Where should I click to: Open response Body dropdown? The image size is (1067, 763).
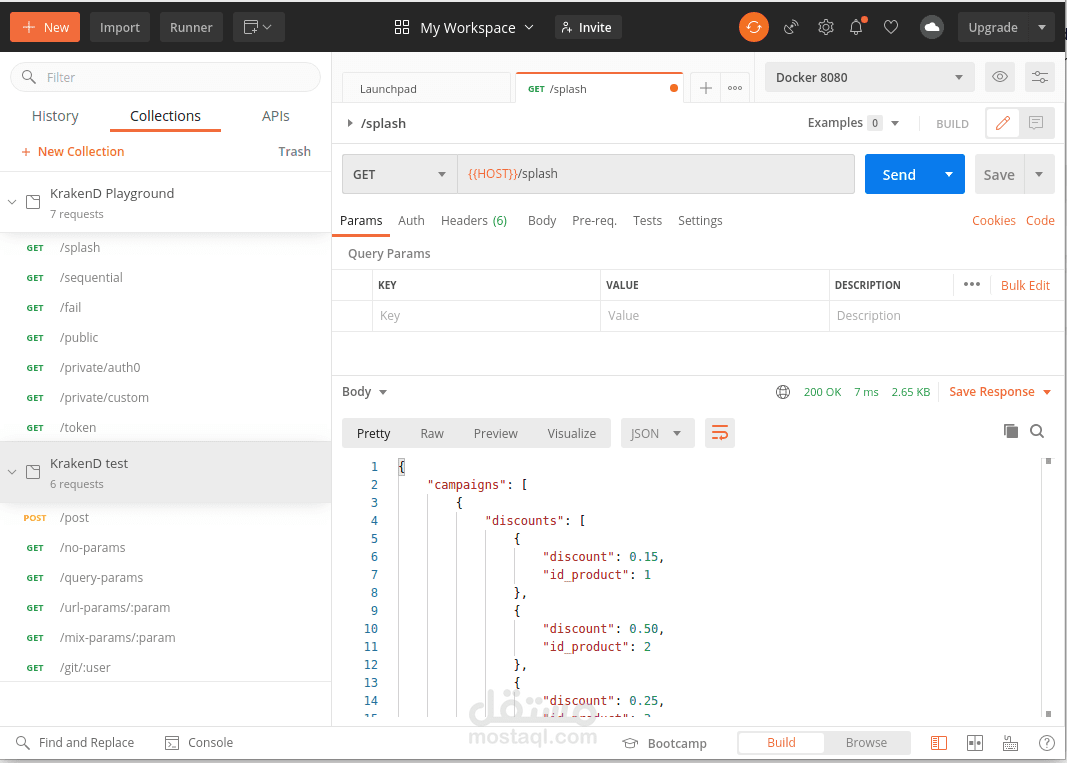click(x=364, y=391)
